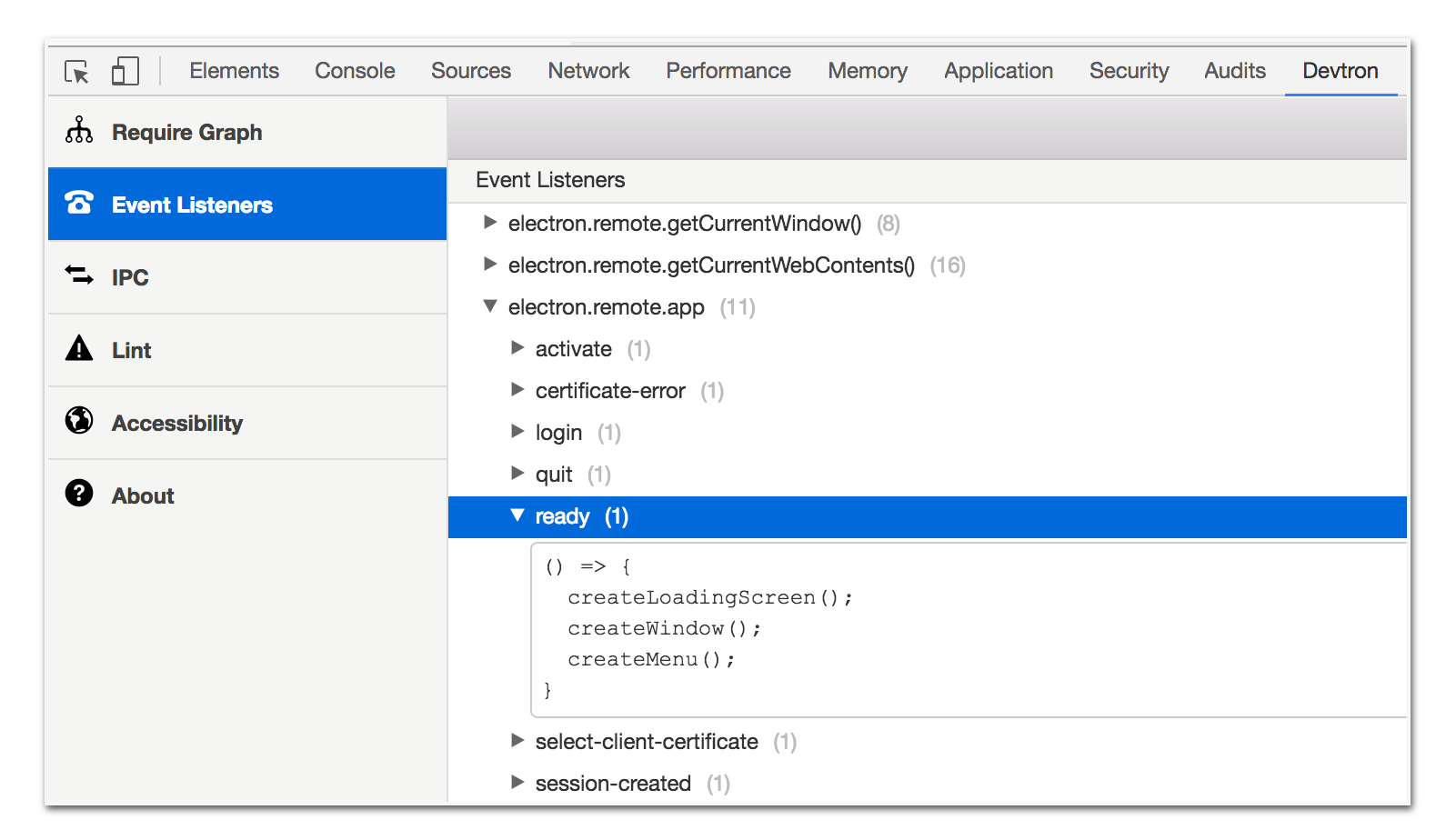Expand the session-created event arrow
The width and height of the screenshot is (1446, 840).
pyautogui.click(x=517, y=782)
